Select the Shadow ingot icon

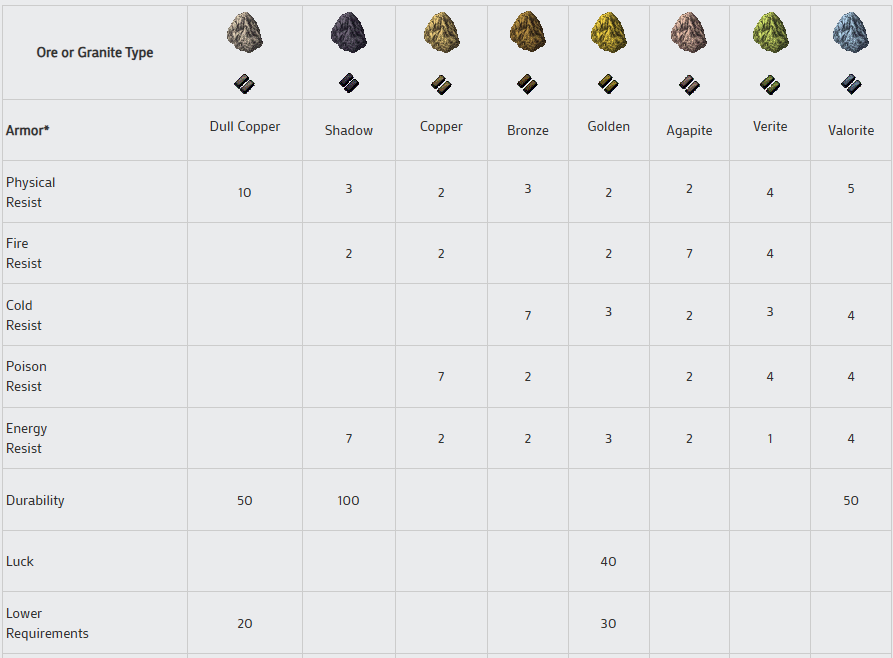[x=349, y=83]
